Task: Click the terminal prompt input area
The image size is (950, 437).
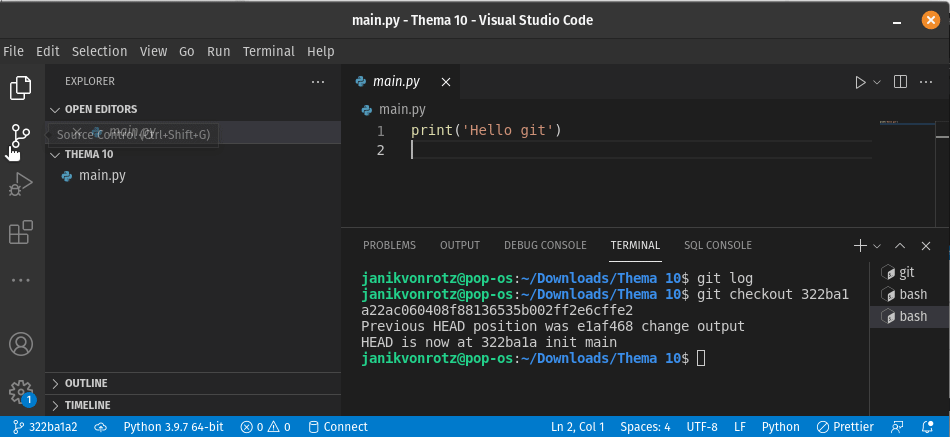Action: coord(701,359)
